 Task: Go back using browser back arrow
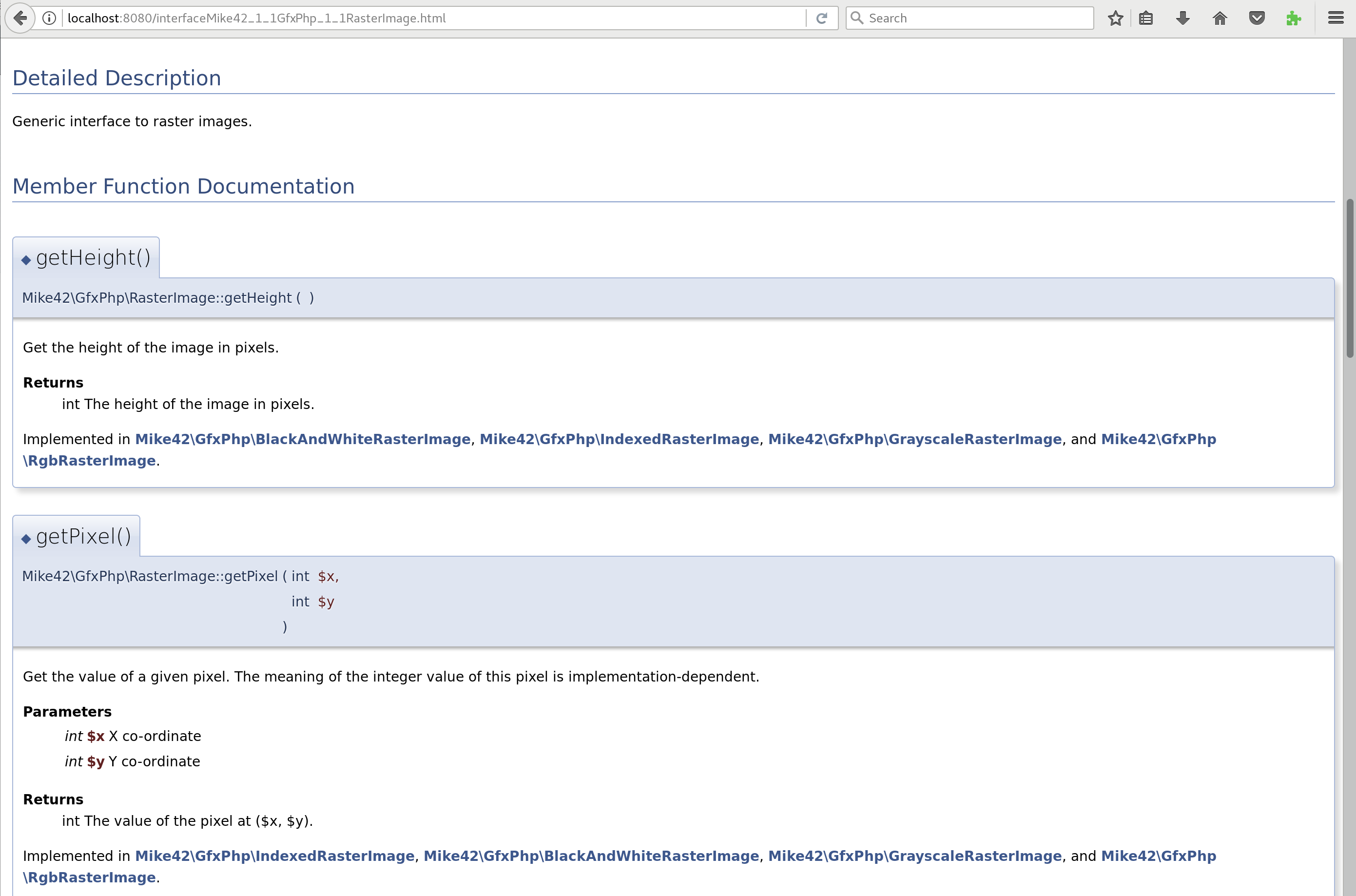tap(20, 18)
